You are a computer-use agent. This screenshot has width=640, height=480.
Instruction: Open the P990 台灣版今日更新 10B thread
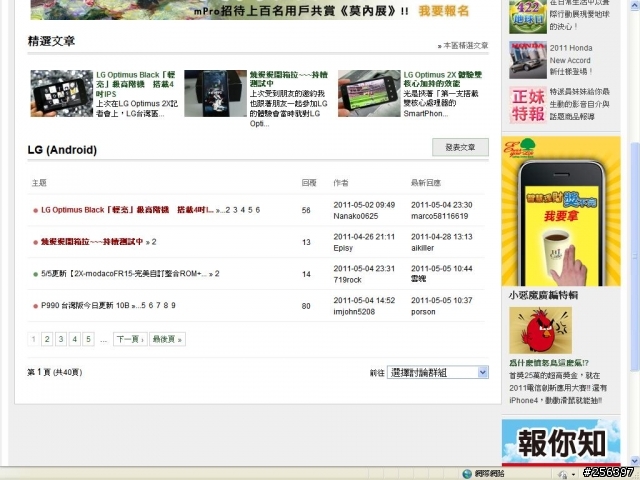click(85, 305)
